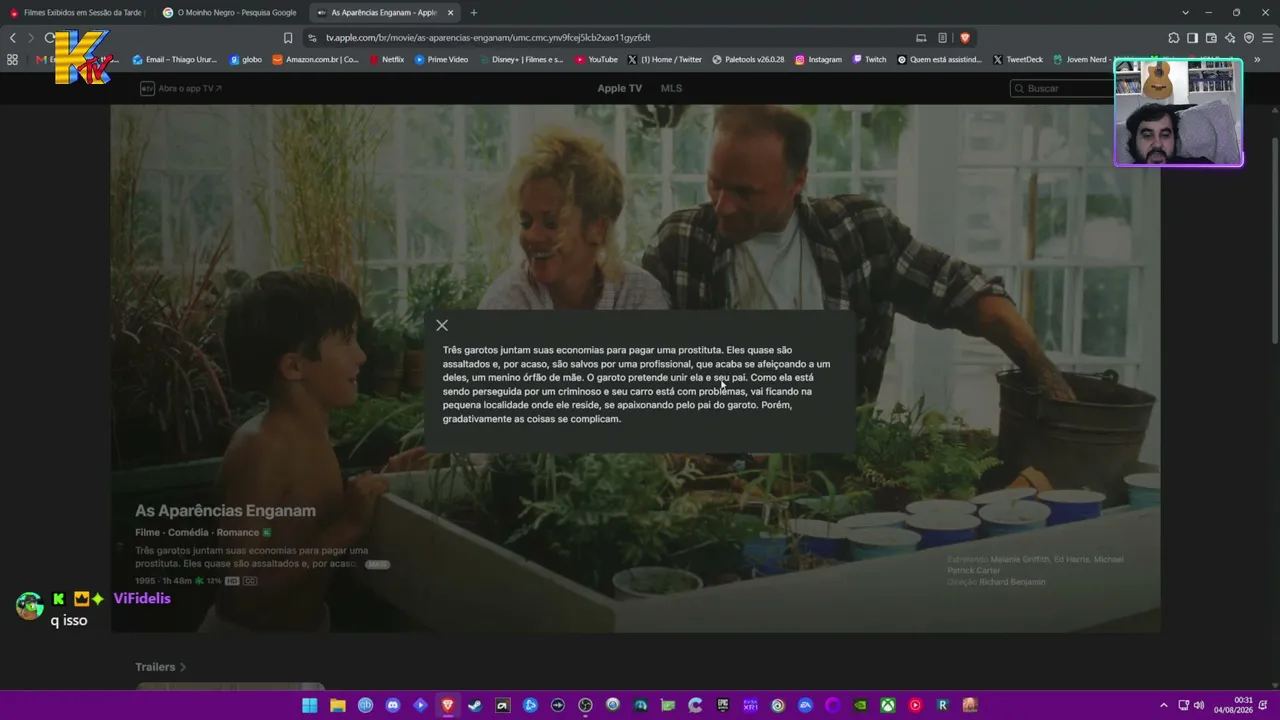Open the Disney+ bookmark
This screenshot has height=720, width=1280.
[x=521, y=60]
